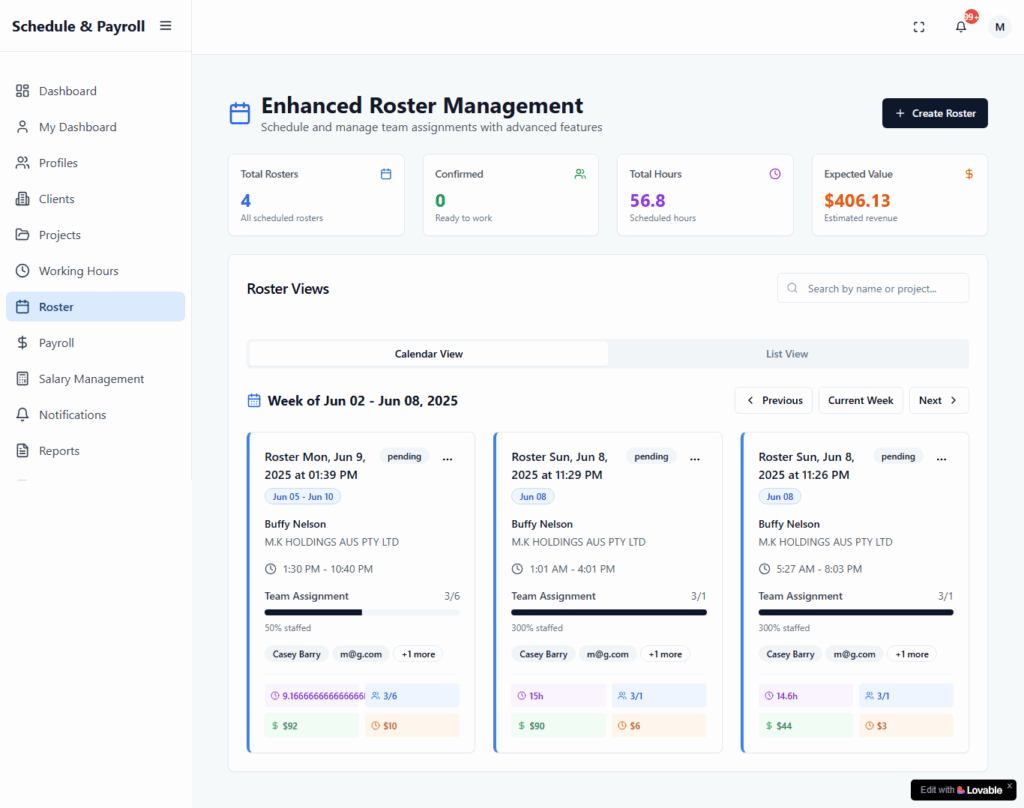Click the Expected Value dollar icon
The width and height of the screenshot is (1024, 808).
pyautogui.click(x=969, y=174)
